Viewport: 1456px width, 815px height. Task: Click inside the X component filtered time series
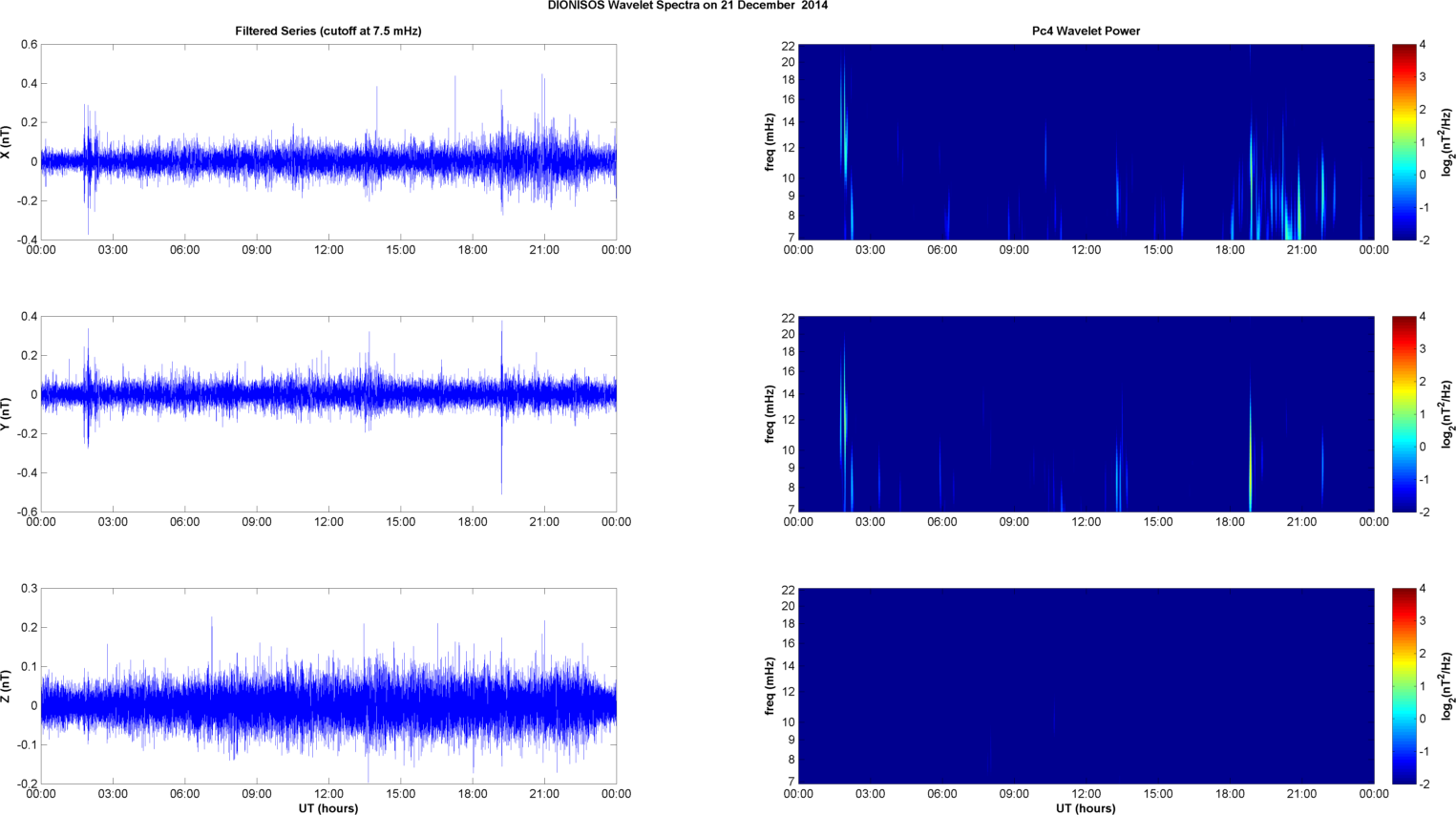pyautogui.click(x=328, y=142)
